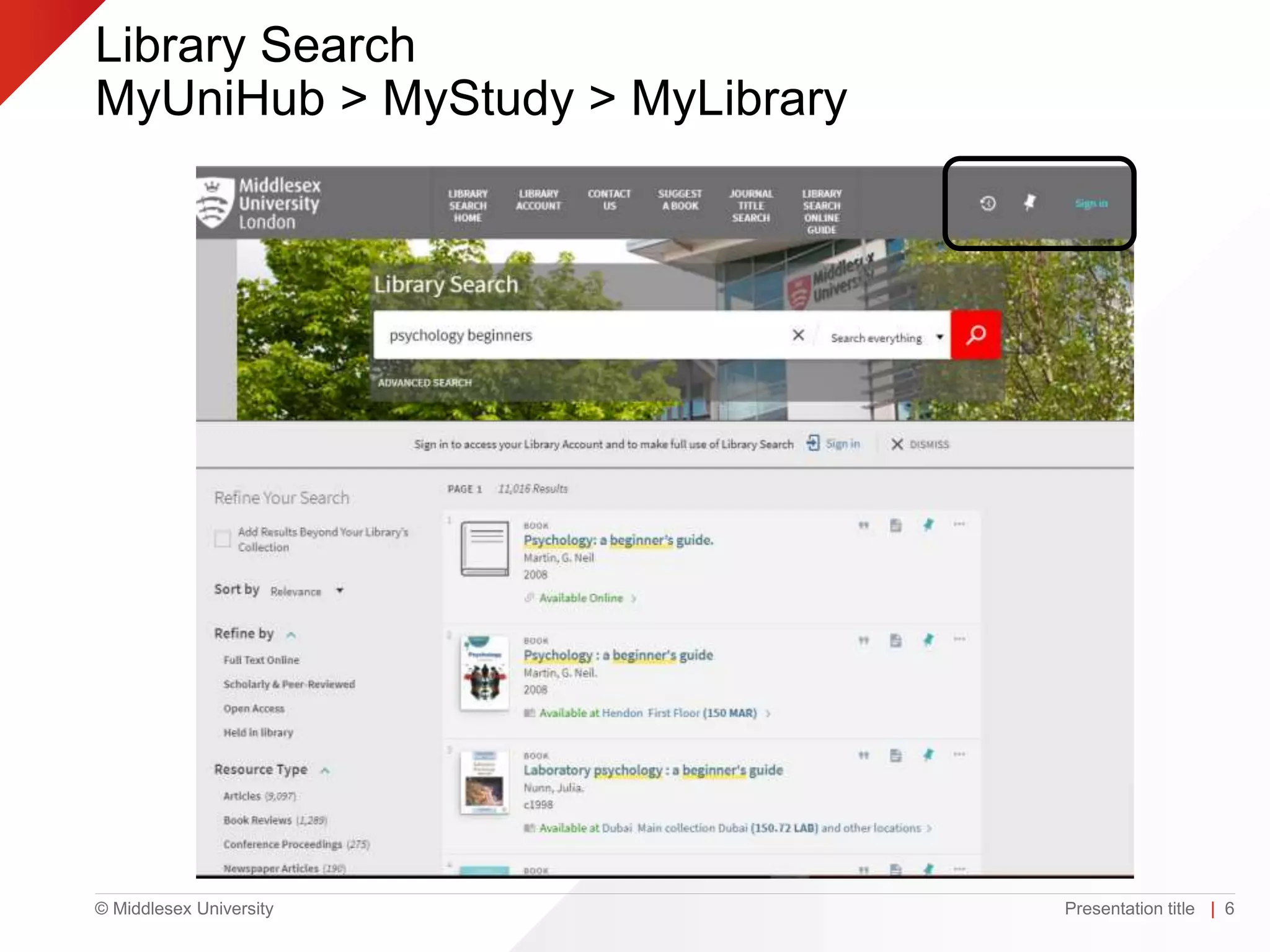Image resolution: width=1270 pixels, height=952 pixels.
Task: Click the sign-in icon in the banner
Action: coord(813,443)
